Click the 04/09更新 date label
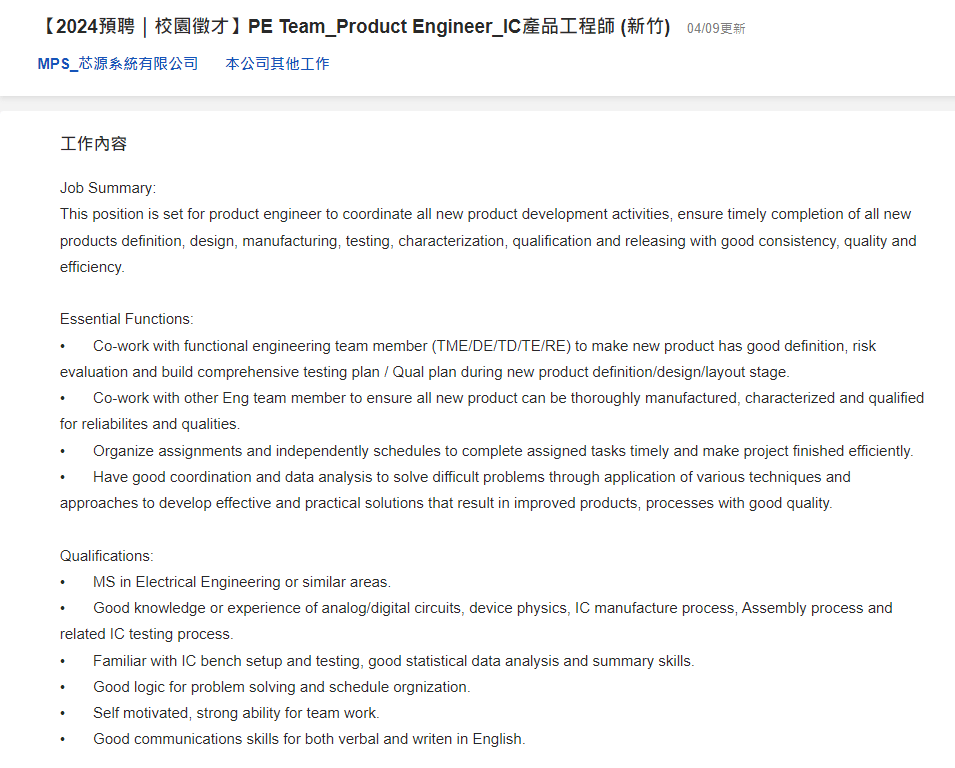The height and width of the screenshot is (768, 955). pos(716,29)
